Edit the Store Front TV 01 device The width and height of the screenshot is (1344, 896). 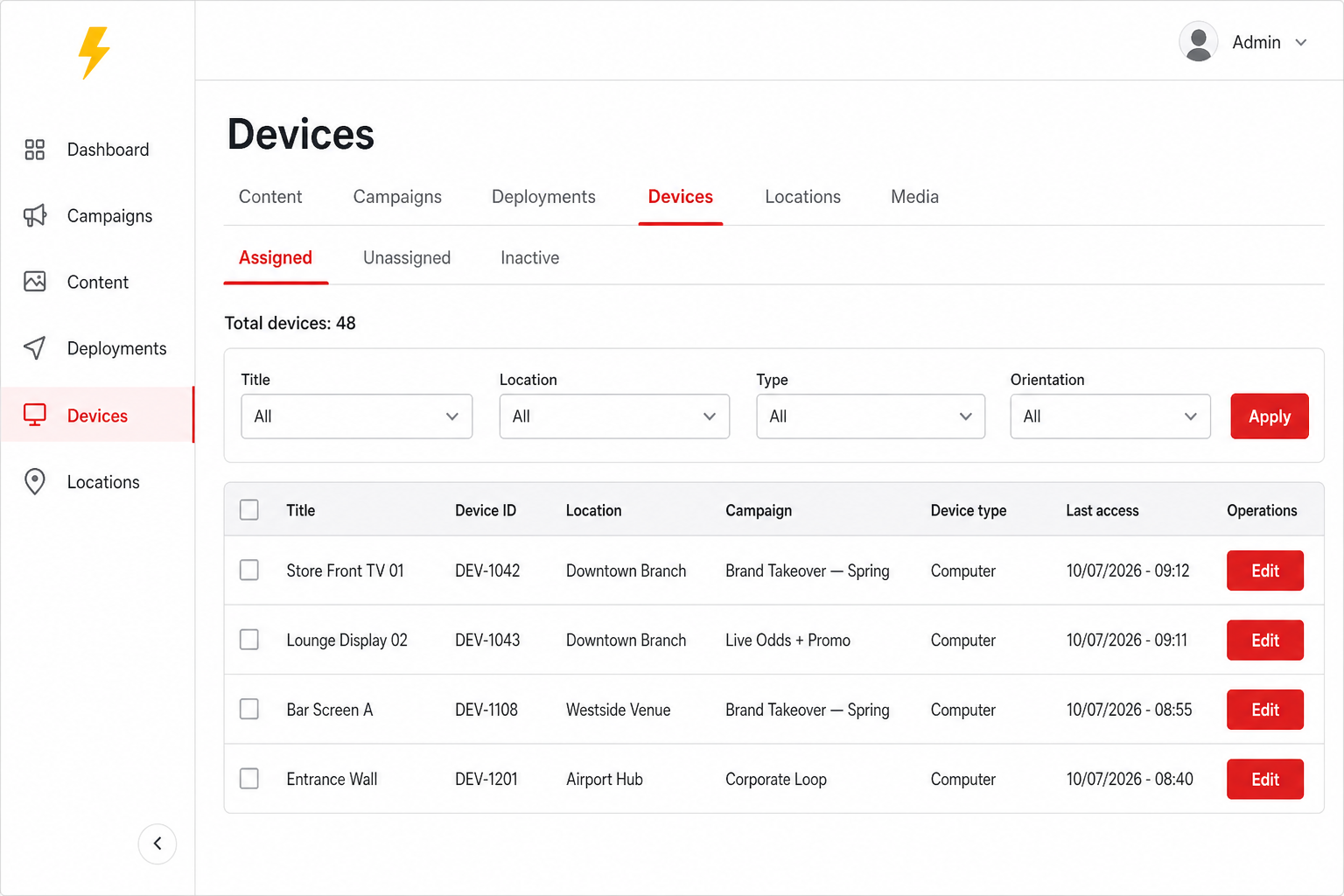pos(1265,570)
